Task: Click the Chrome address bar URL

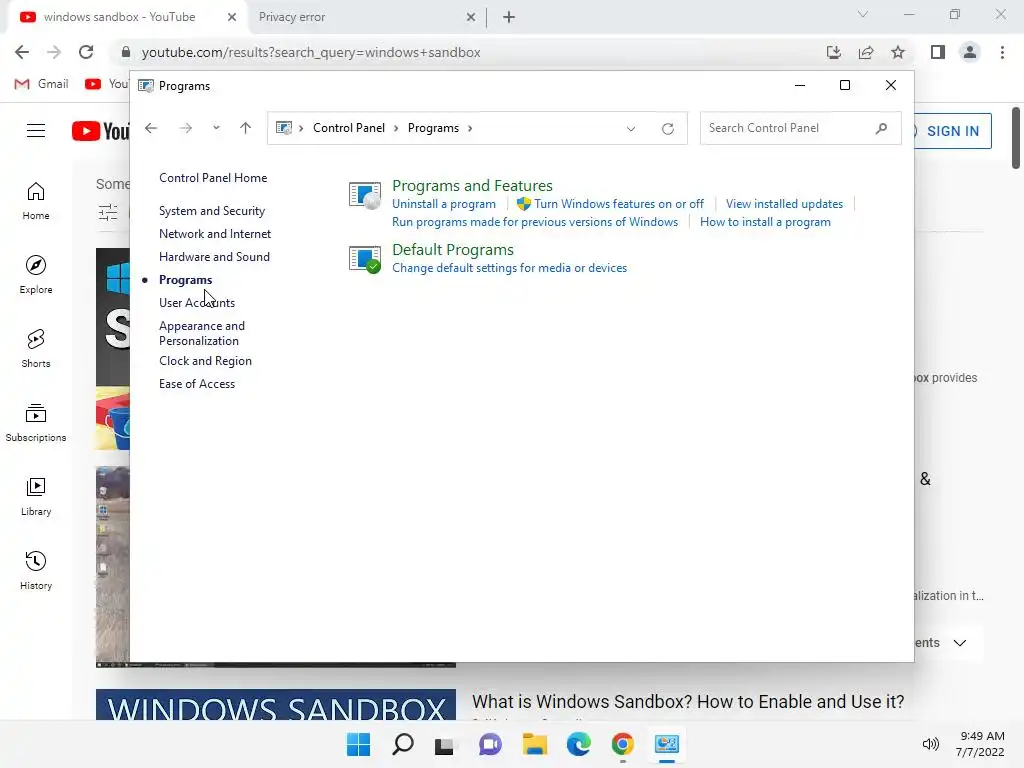Action: click(x=311, y=52)
